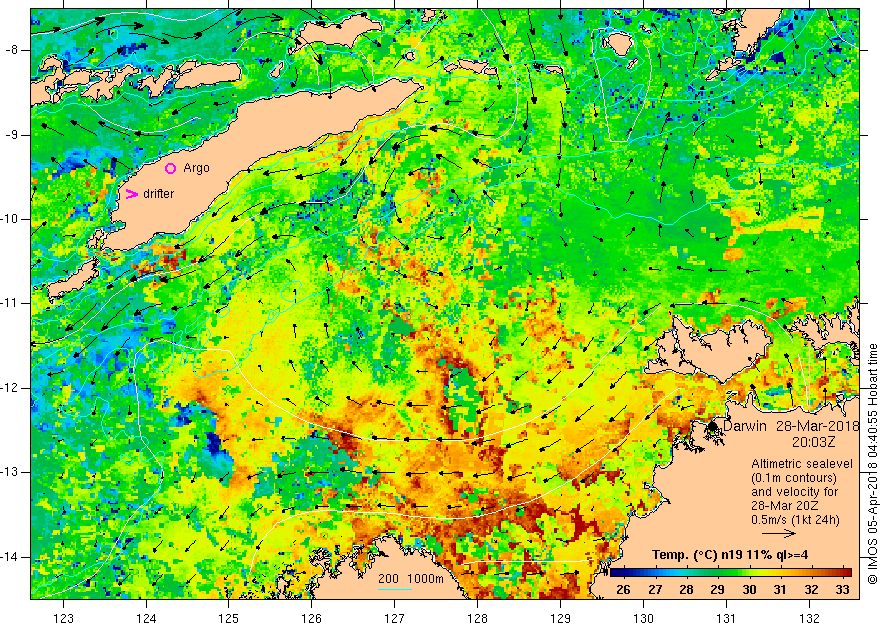Click longitude axis label '124'
Screen dimensions: 880x630
[x=146, y=618]
